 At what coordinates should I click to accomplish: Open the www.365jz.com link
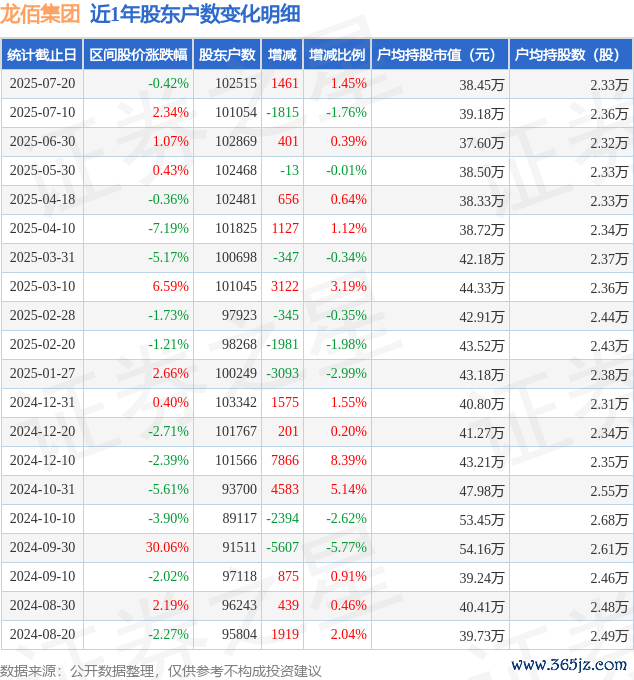[569, 664]
